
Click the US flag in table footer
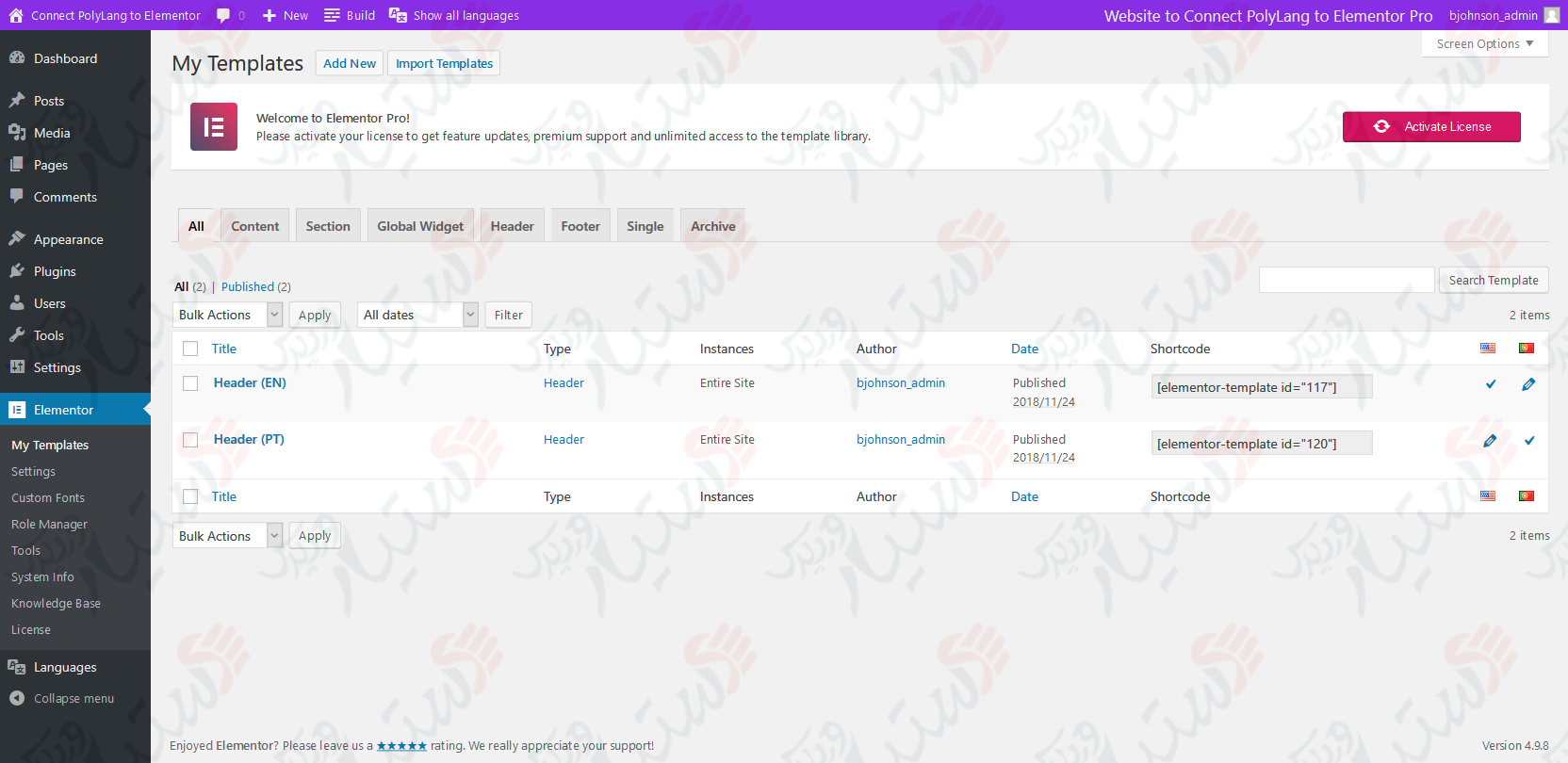1488,495
